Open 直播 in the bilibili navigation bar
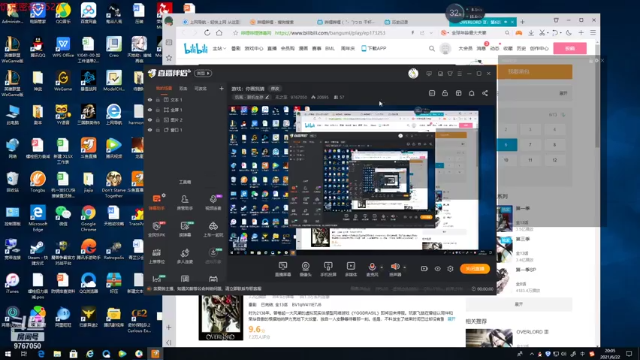640x360 pixels. 272,49
